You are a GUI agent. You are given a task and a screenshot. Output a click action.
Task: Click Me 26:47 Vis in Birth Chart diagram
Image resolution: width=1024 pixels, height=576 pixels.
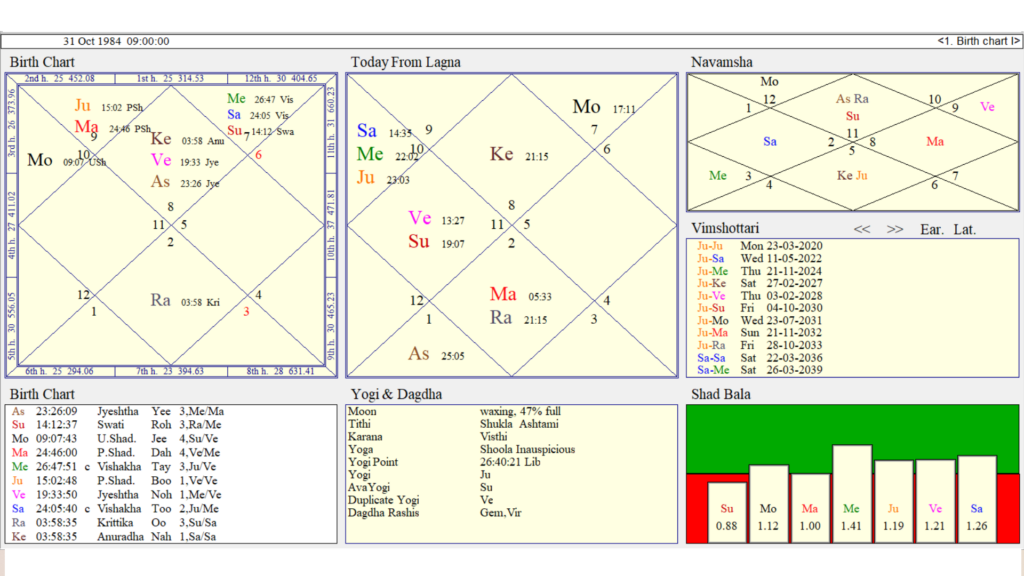click(x=260, y=99)
